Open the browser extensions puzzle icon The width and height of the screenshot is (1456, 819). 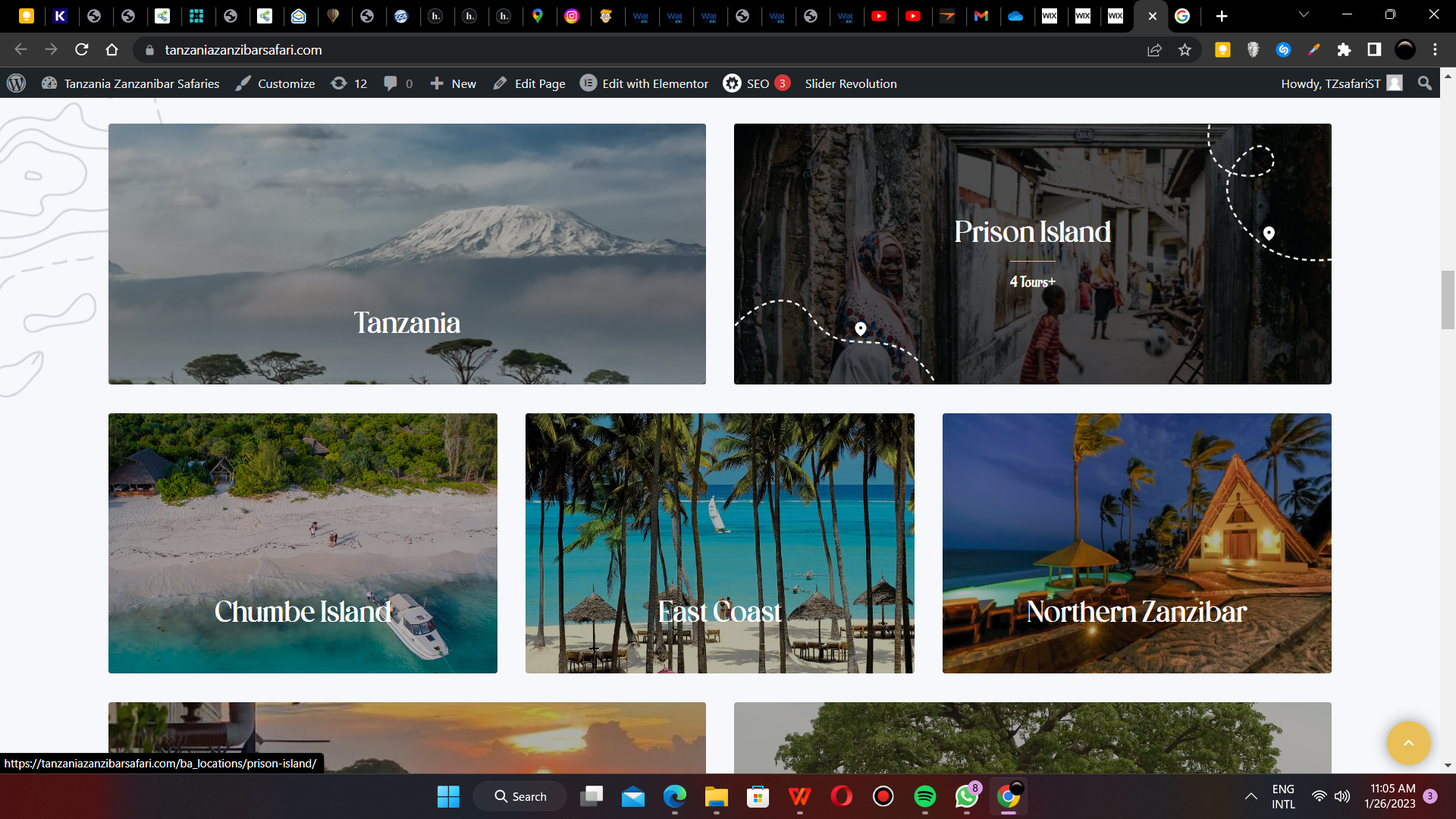click(x=1344, y=50)
